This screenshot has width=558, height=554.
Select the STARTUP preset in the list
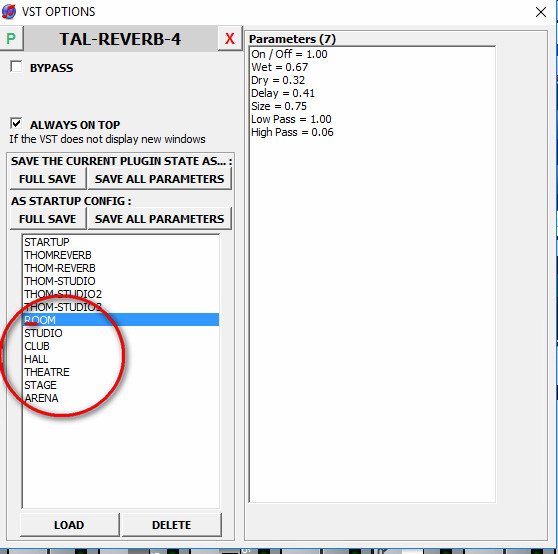(x=121, y=242)
